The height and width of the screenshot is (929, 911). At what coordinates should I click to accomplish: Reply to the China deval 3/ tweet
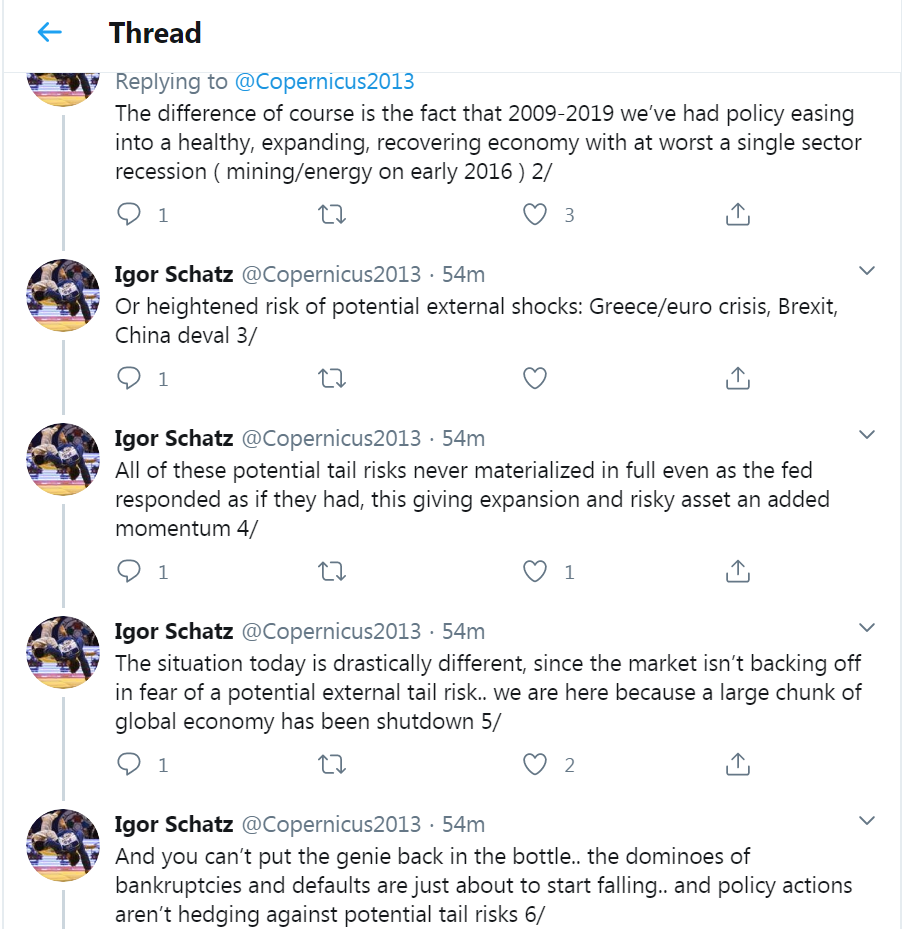pos(129,378)
